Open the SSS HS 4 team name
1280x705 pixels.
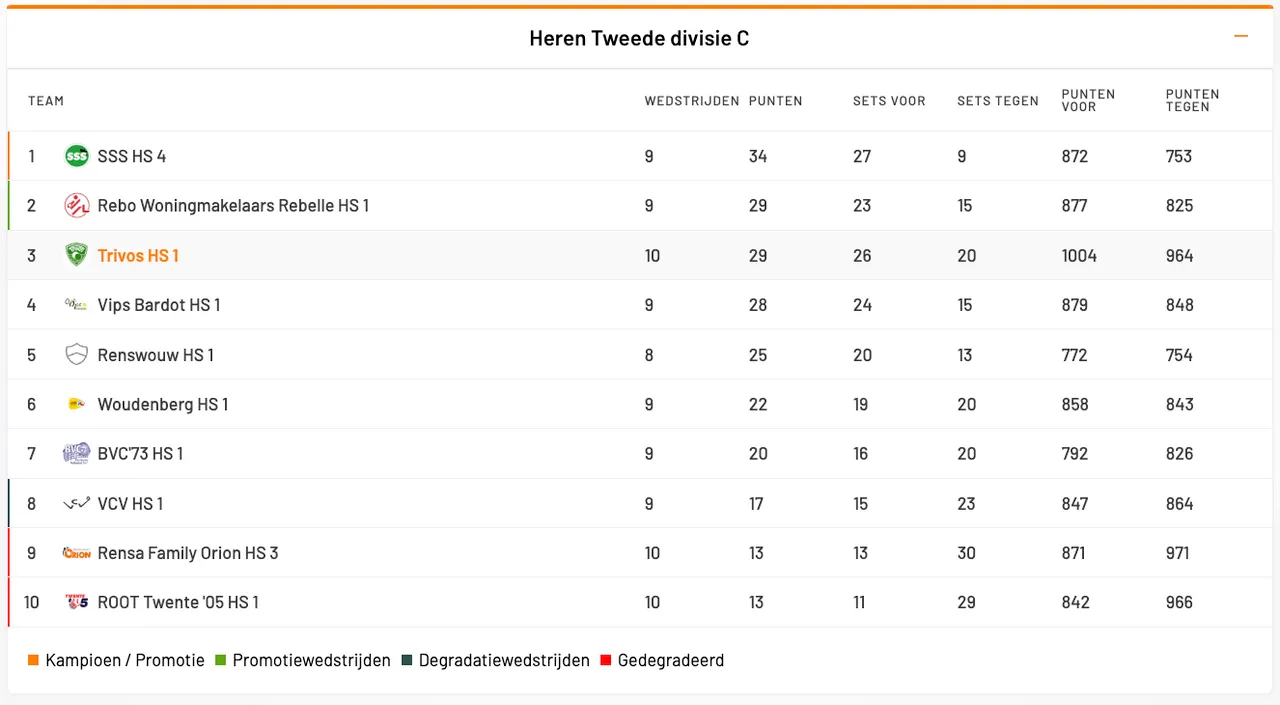click(132, 156)
